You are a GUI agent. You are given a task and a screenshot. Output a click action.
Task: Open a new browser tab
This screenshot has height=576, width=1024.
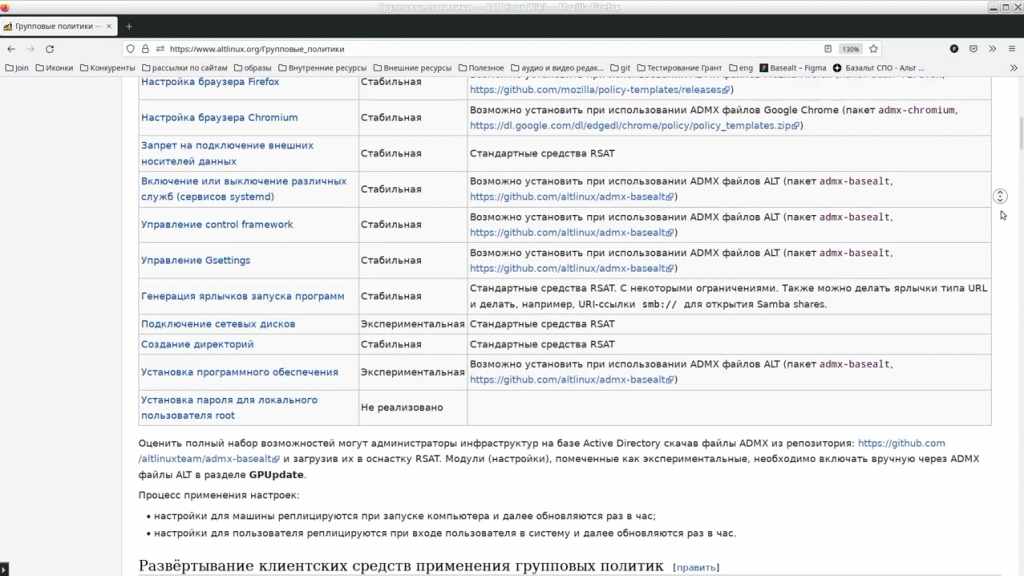tap(129, 26)
